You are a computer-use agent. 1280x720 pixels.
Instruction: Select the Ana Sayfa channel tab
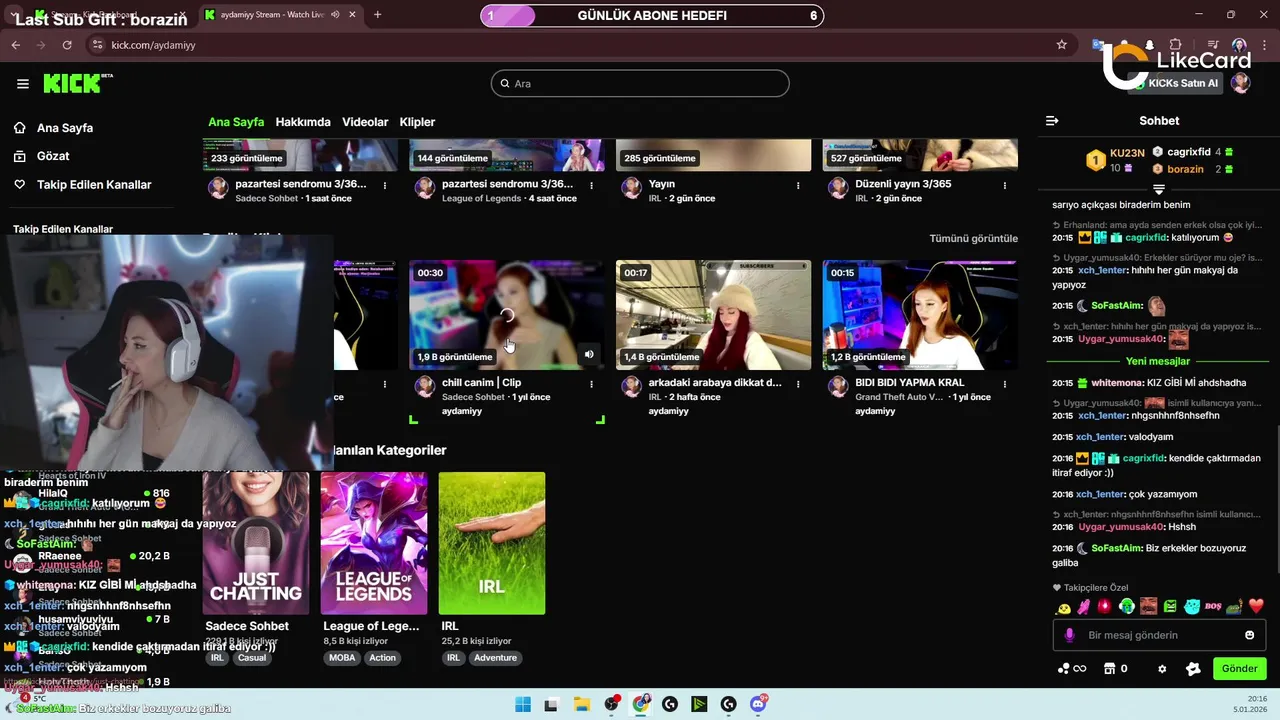tap(236, 122)
